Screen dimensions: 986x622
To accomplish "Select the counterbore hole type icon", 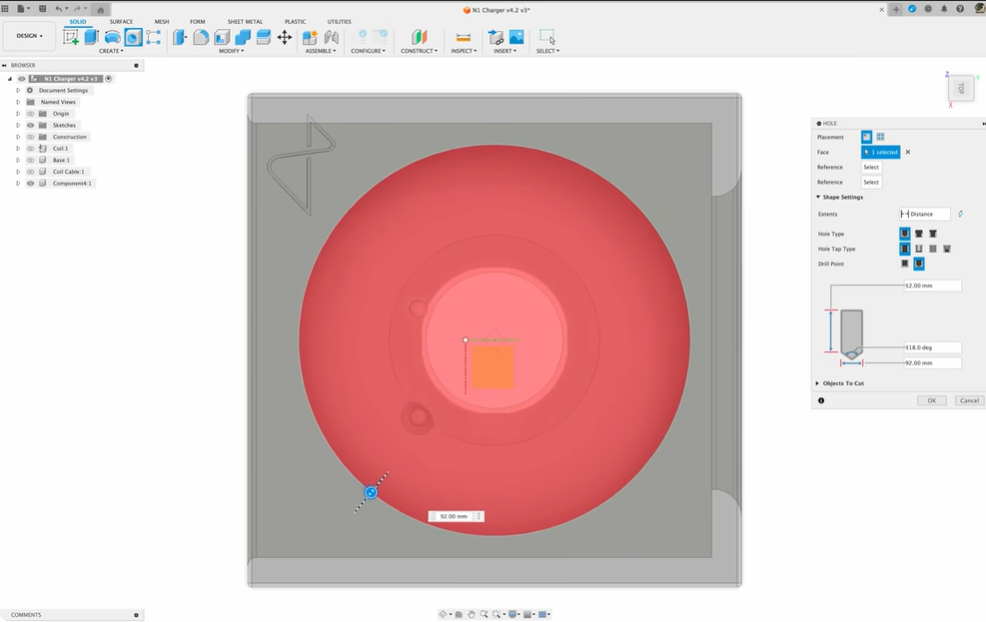I will click(x=919, y=234).
